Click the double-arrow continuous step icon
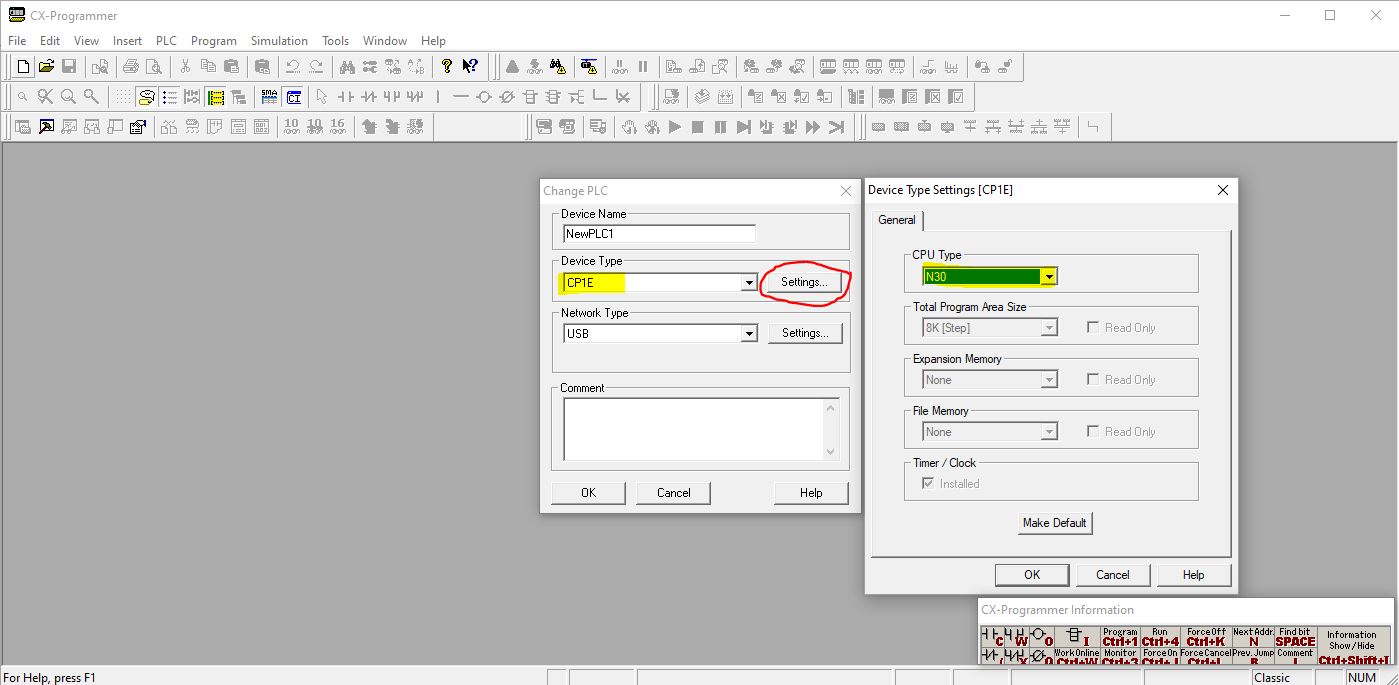This screenshot has width=1399, height=685. (x=813, y=127)
